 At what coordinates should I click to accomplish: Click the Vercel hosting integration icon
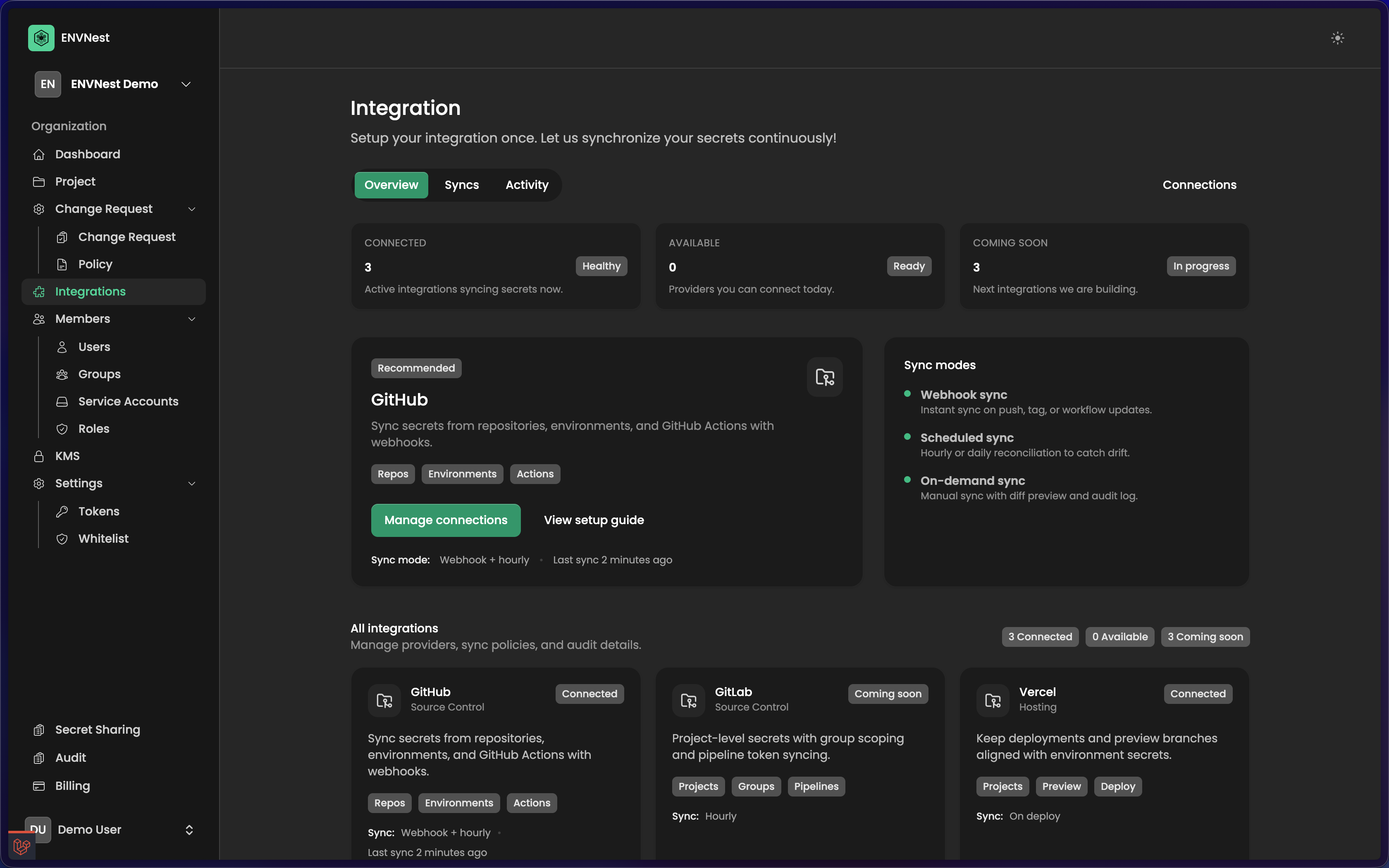[x=992, y=700]
